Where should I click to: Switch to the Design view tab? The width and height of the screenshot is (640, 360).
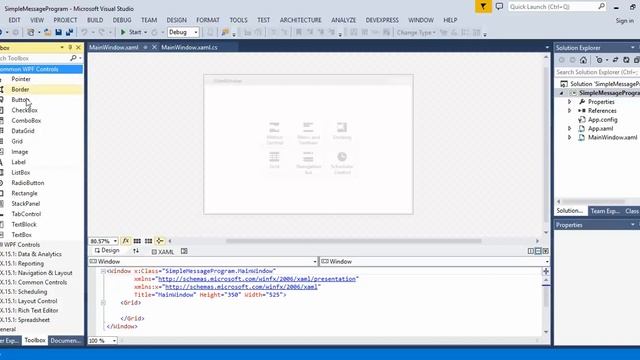coord(107,251)
